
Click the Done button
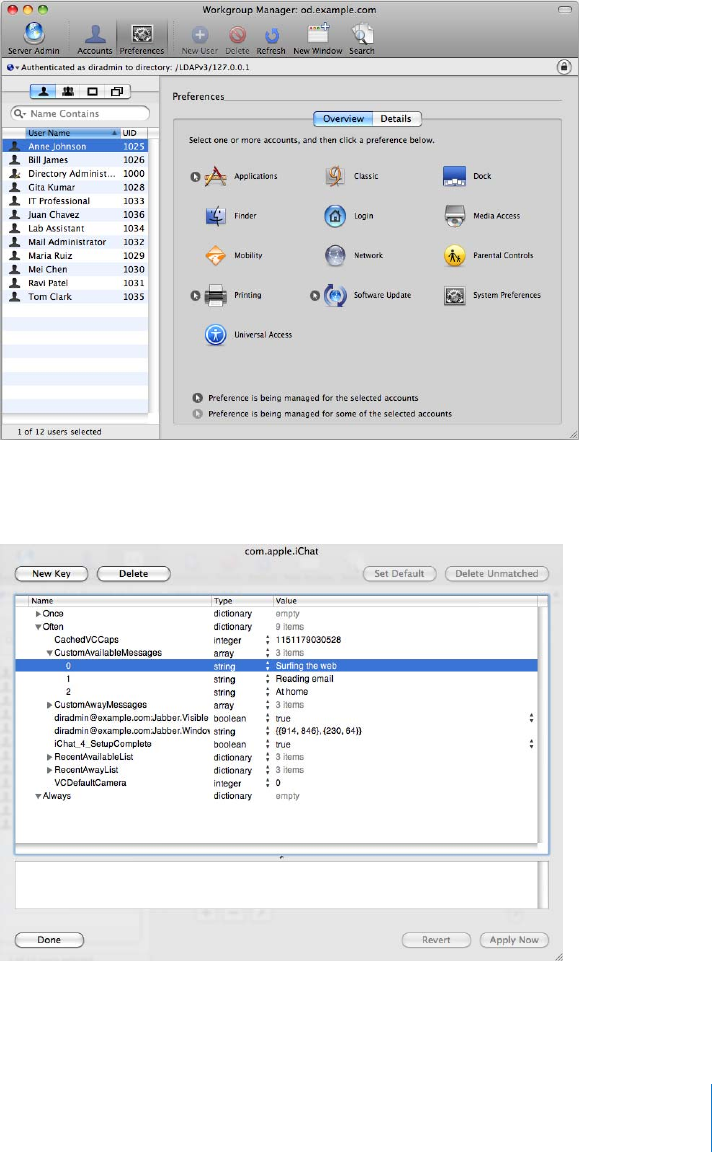pos(49,940)
